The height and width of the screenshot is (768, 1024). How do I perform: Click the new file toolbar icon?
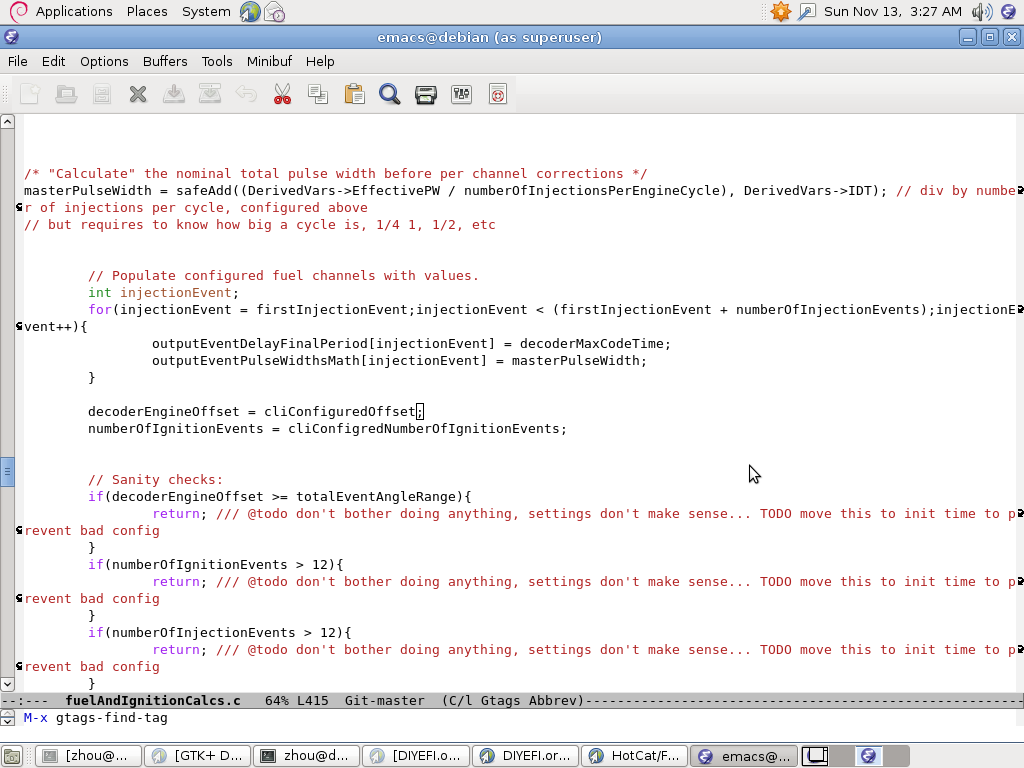click(x=30, y=94)
